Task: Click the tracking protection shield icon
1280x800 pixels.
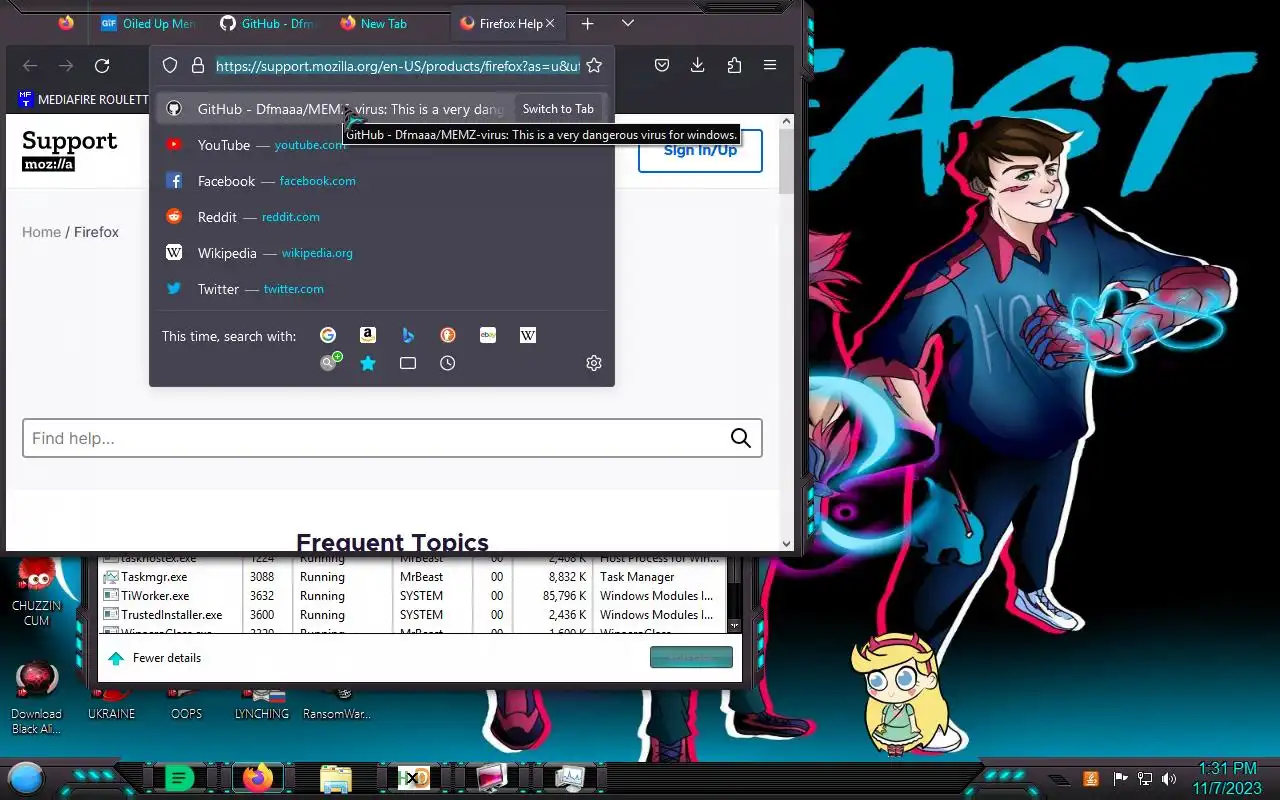Action: [x=170, y=65]
